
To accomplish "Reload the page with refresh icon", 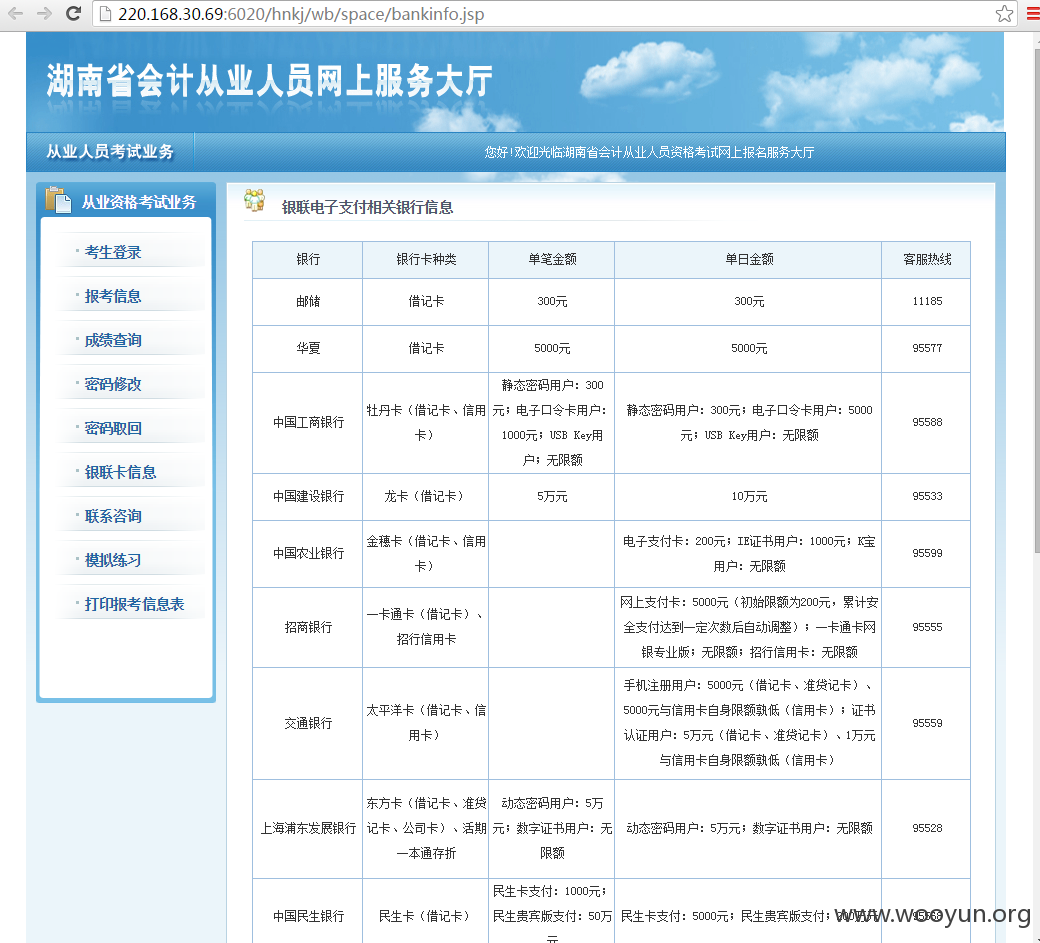I will pyautogui.click(x=74, y=13).
